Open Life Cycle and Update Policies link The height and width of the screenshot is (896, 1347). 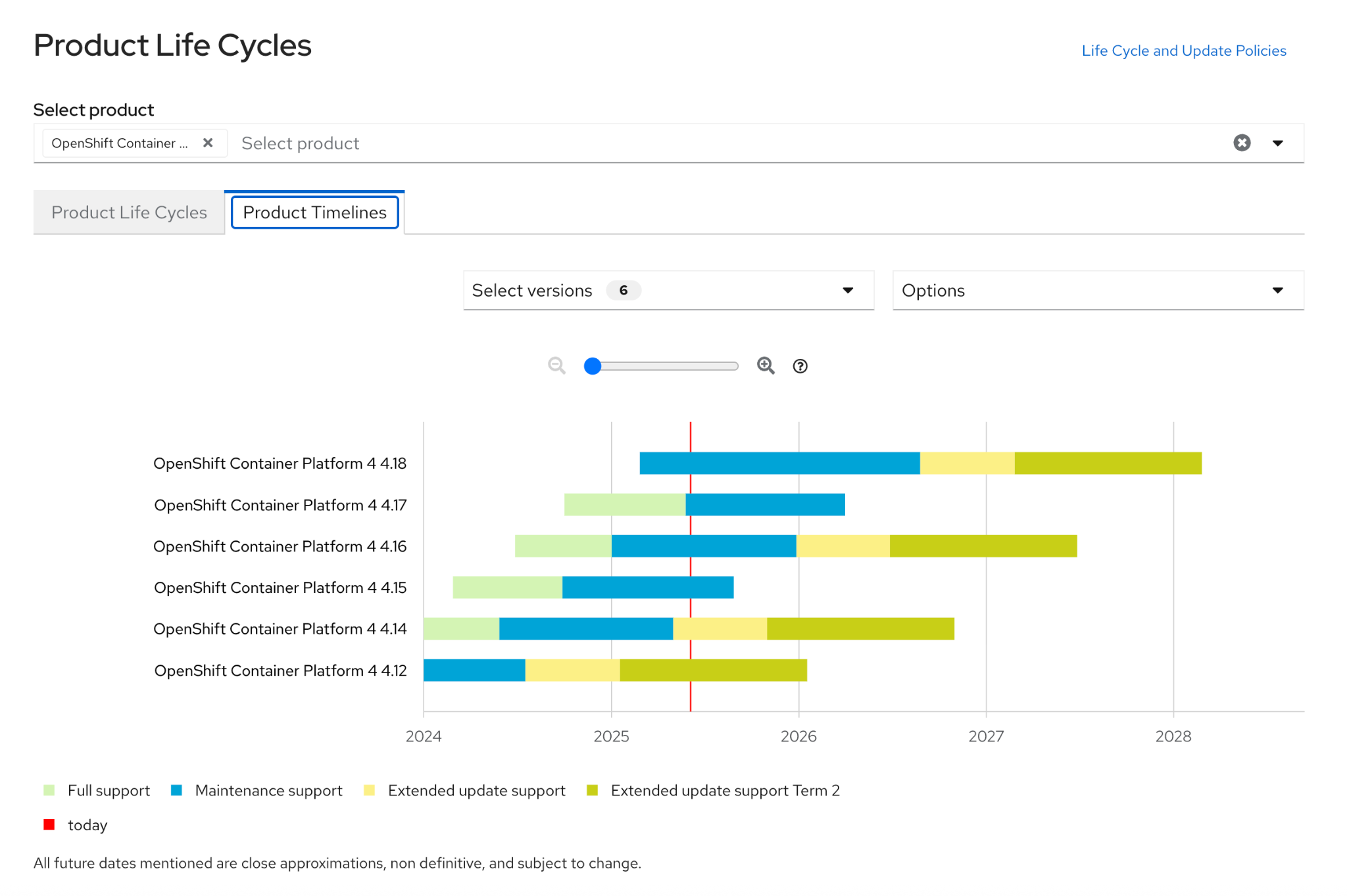pyautogui.click(x=1183, y=51)
